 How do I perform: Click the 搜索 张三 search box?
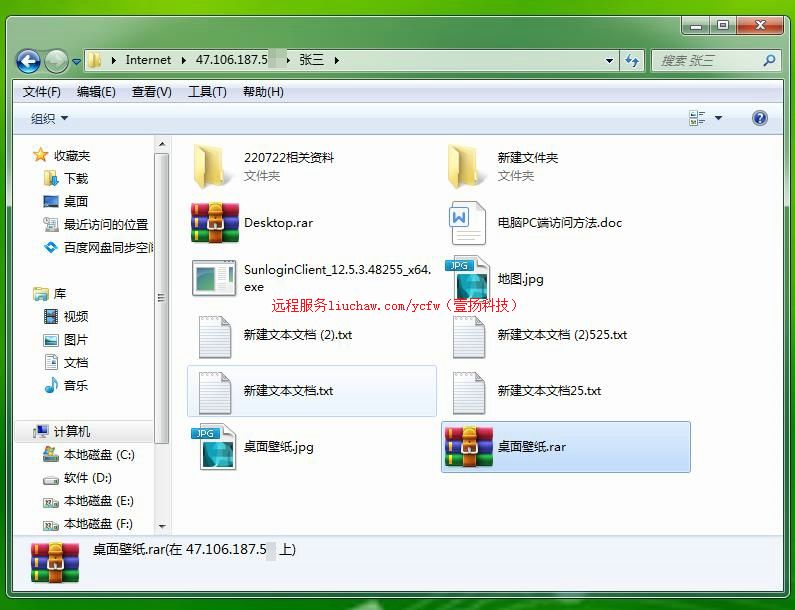click(x=706, y=61)
